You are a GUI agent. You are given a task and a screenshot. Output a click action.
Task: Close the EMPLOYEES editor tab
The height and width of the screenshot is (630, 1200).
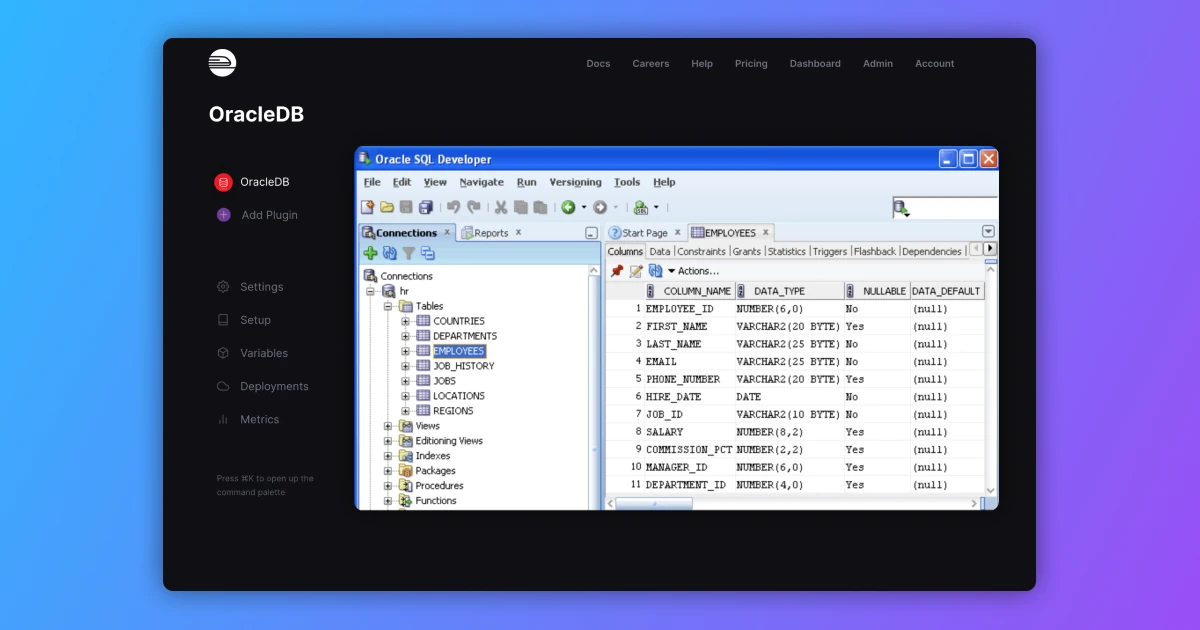point(766,232)
